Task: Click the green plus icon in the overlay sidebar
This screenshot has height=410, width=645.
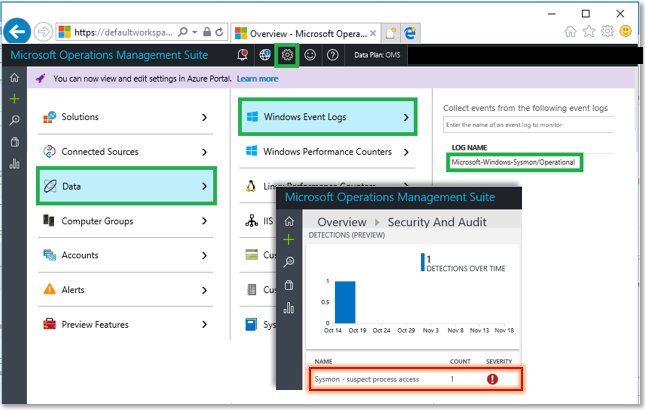Action: [x=289, y=239]
